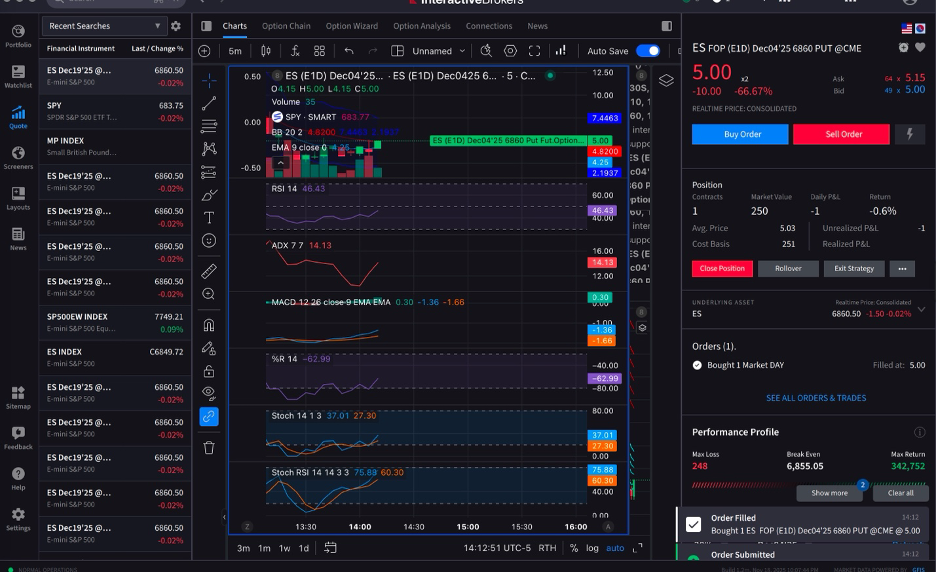Toggle the Auto Save switch

point(648,51)
